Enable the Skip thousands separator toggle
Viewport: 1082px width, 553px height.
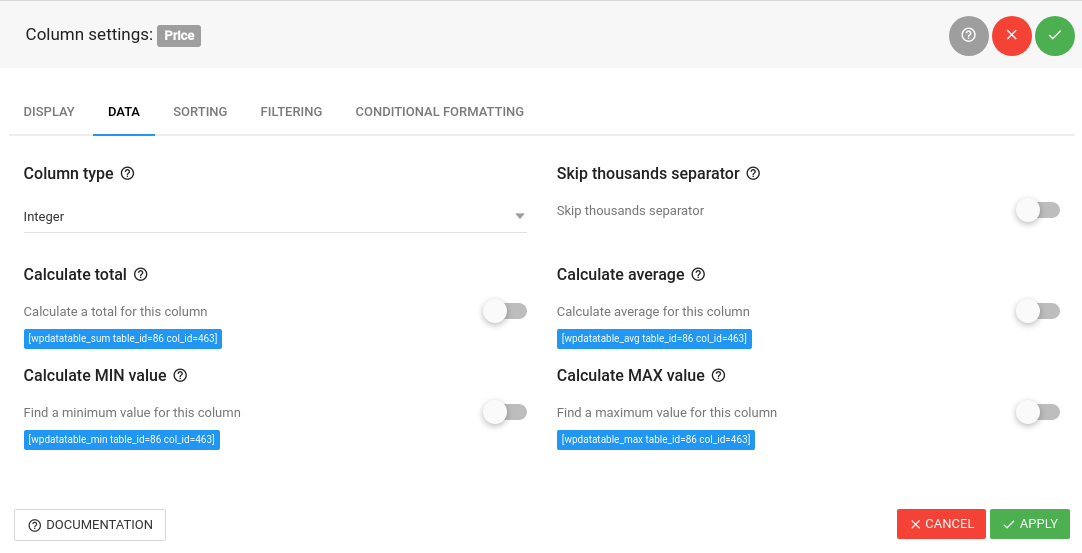pos(1037,210)
